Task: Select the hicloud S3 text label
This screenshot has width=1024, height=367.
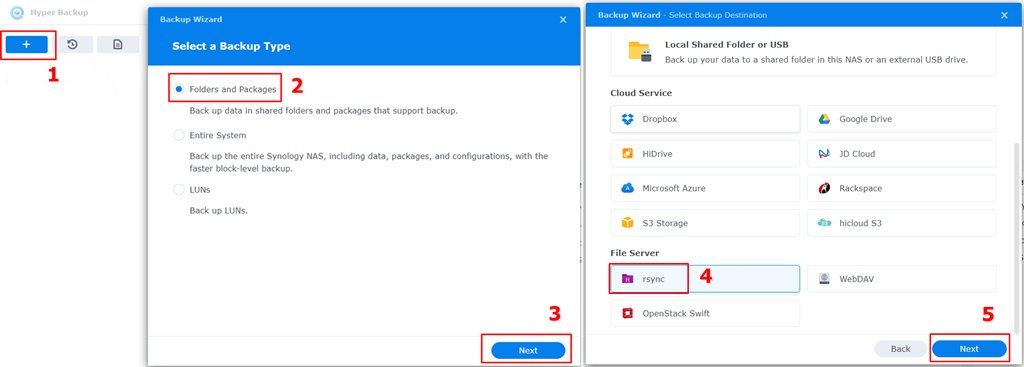Action: [x=861, y=223]
